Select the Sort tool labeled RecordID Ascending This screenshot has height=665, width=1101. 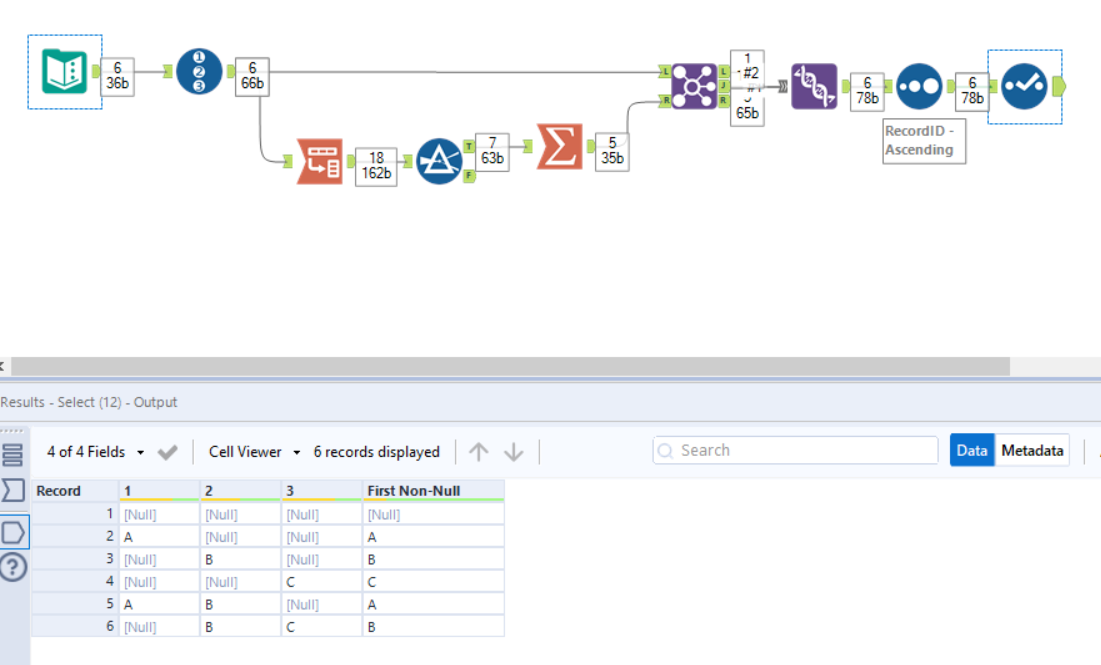pyautogui.click(x=919, y=87)
